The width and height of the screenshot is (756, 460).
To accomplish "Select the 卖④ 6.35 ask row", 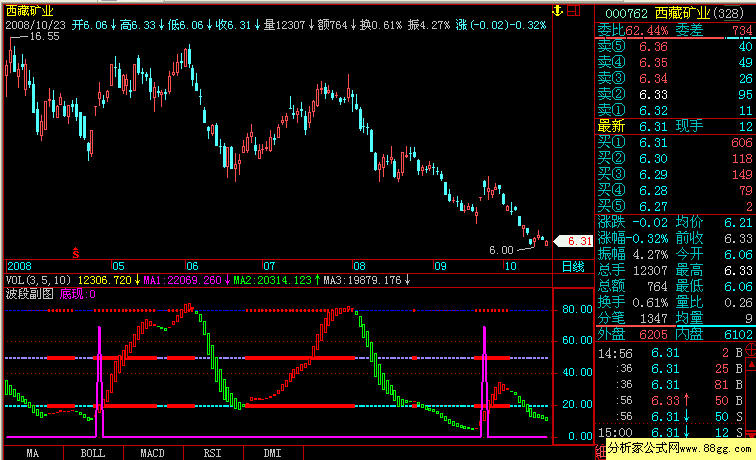I will (675, 63).
